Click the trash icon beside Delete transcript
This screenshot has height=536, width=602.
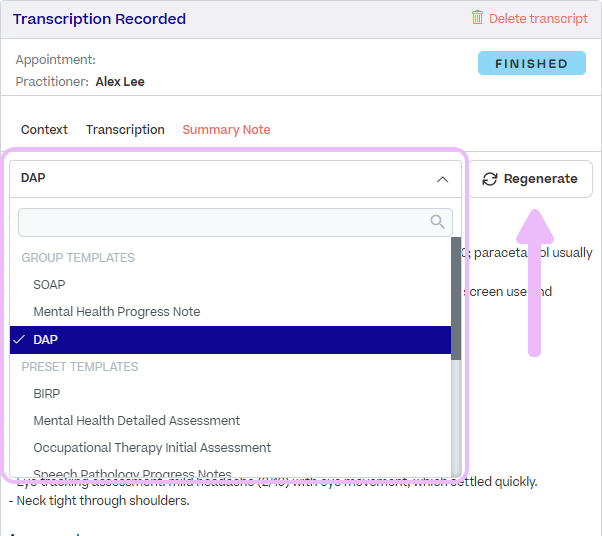coord(477,18)
